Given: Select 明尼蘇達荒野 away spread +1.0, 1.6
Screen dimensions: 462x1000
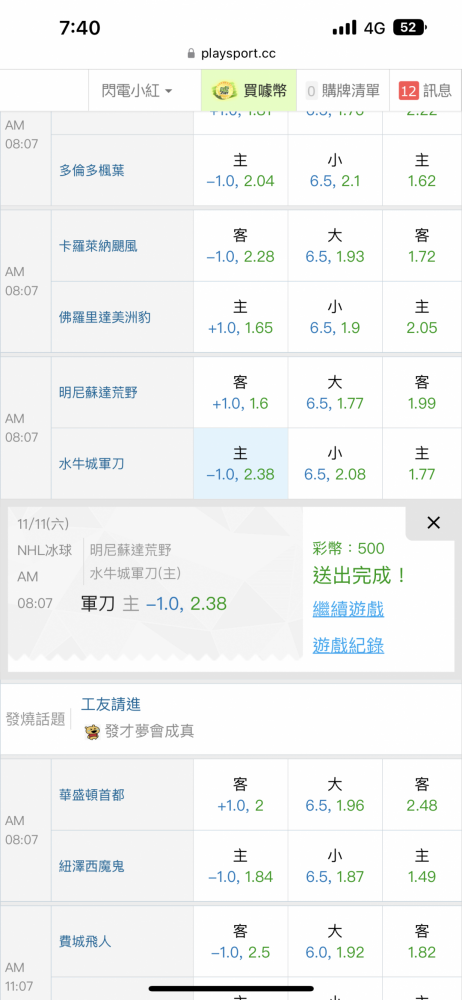Looking at the screenshot, I should coord(241,393).
